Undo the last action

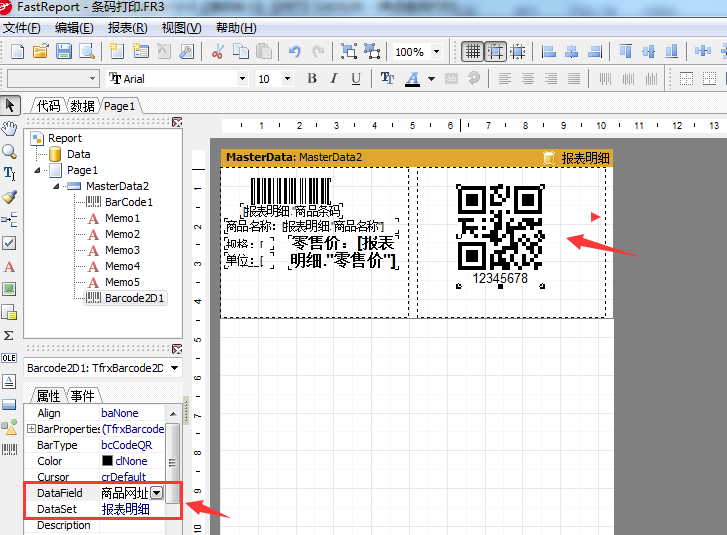[x=294, y=51]
